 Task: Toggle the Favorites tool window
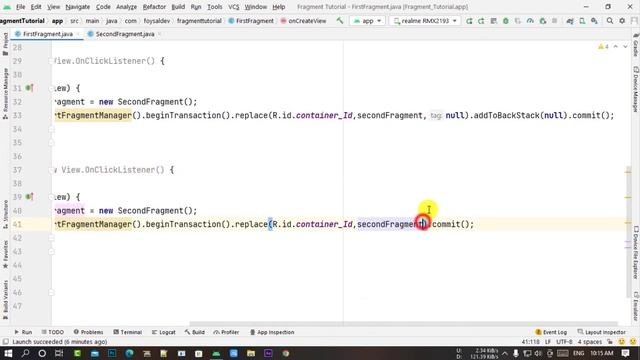pos(5,254)
